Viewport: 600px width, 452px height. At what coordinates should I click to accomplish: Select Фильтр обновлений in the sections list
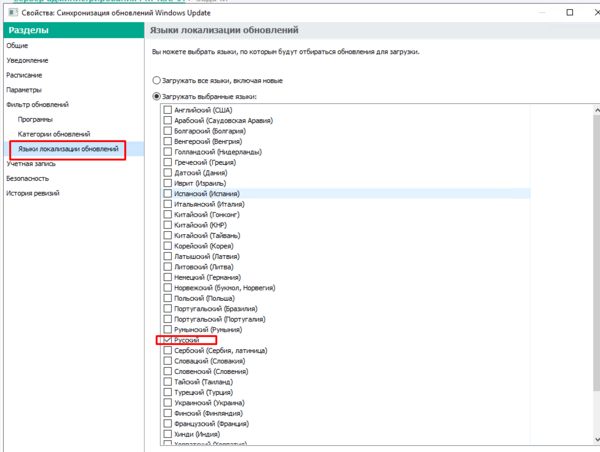(x=38, y=104)
